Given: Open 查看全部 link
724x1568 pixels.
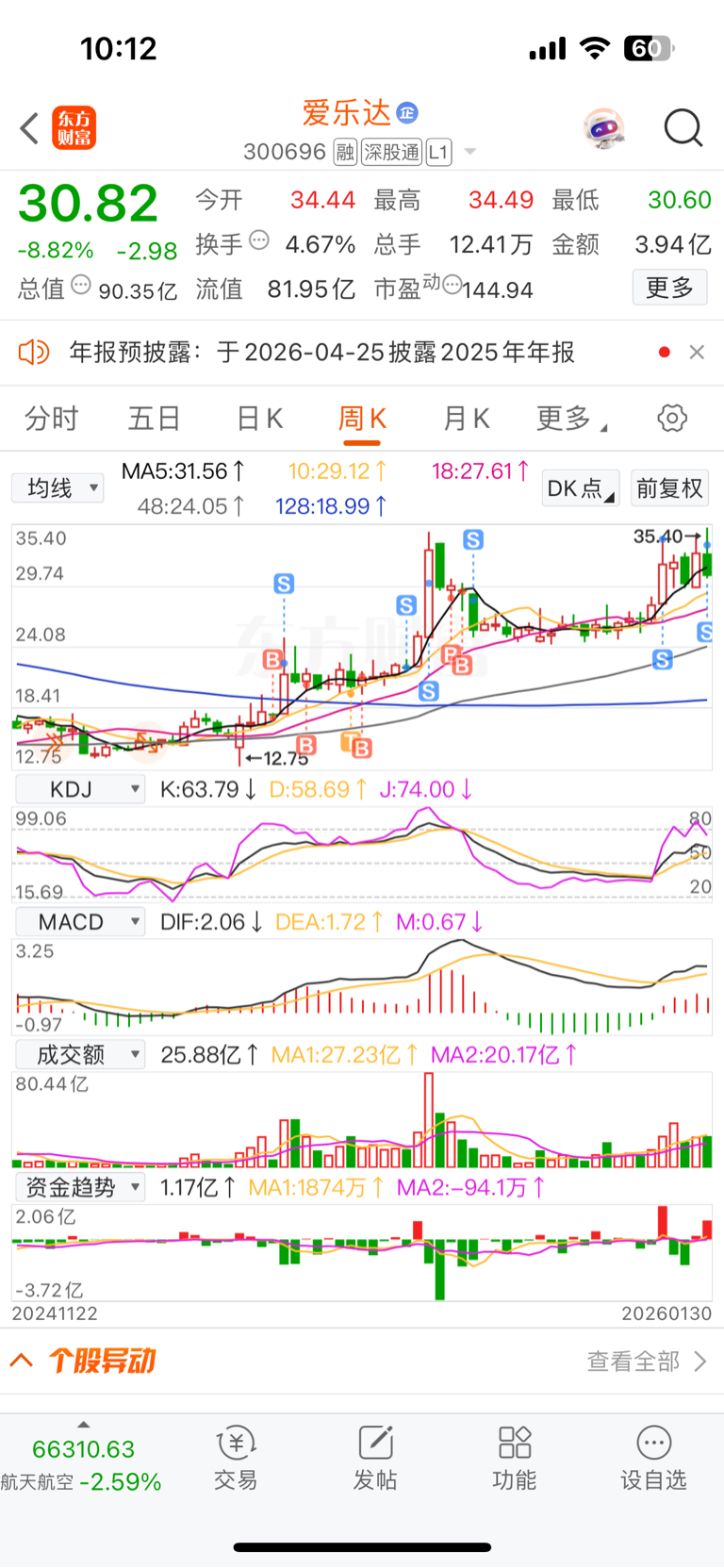Looking at the screenshot, I should (x=646, y=1361).
